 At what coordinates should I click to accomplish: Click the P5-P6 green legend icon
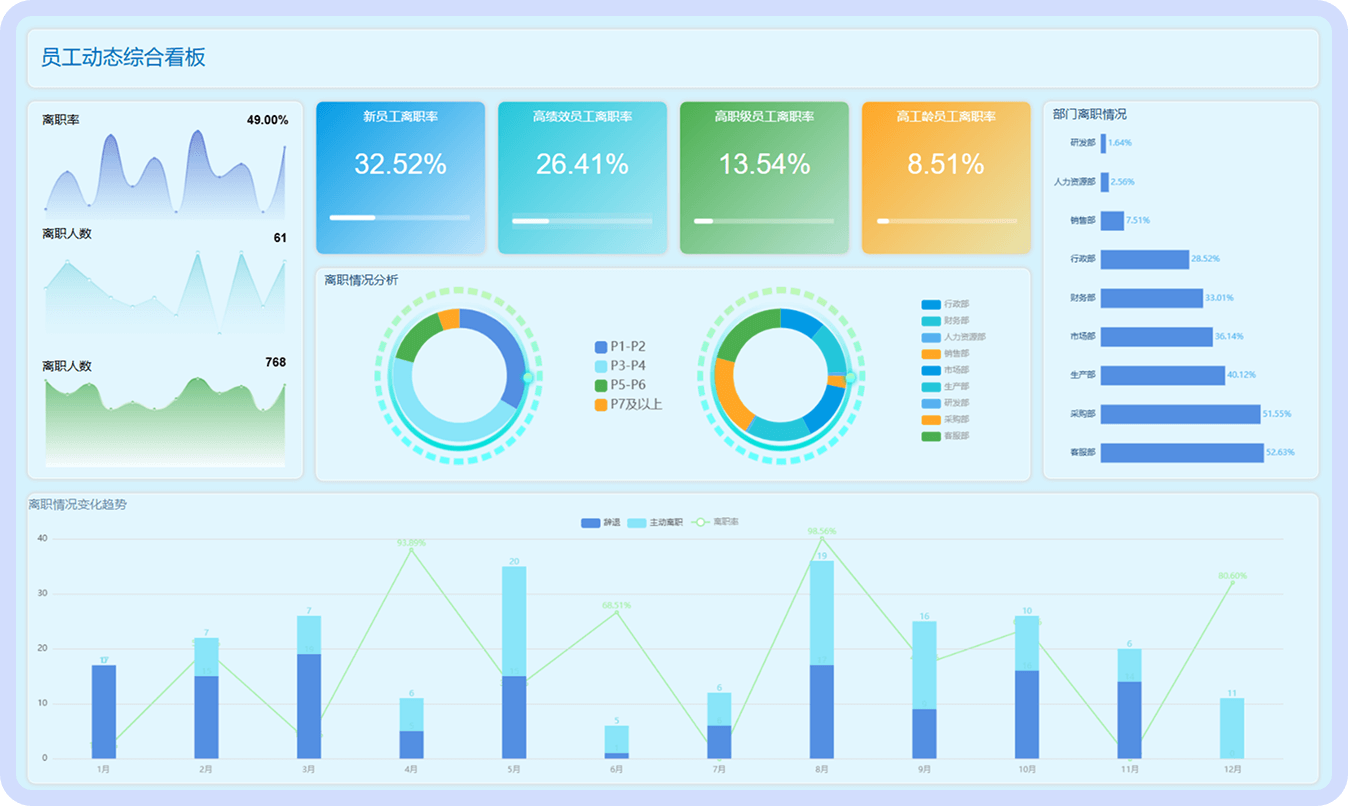[x=601, y=385]
